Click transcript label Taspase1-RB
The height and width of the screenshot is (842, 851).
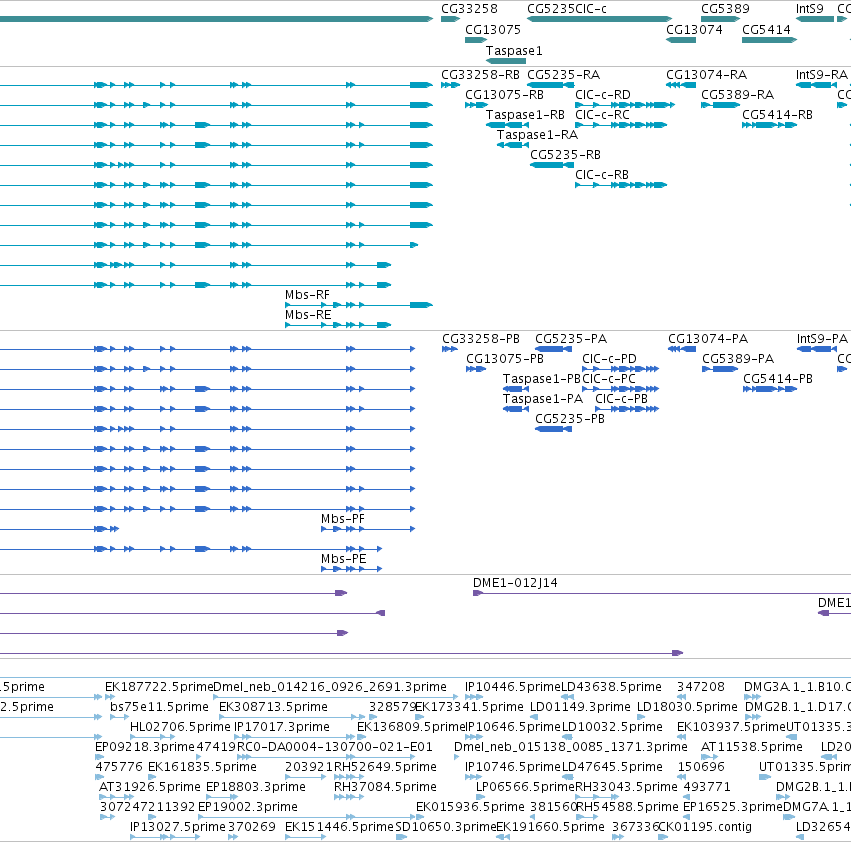[525, 115]
